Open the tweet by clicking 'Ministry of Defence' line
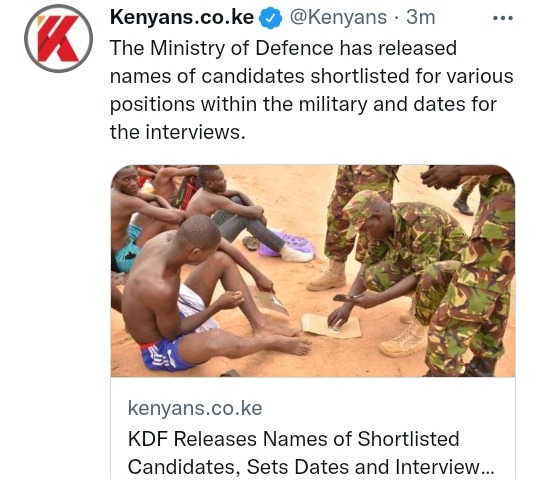This screenshot has height=480, width=540. (x=283, y=48)
